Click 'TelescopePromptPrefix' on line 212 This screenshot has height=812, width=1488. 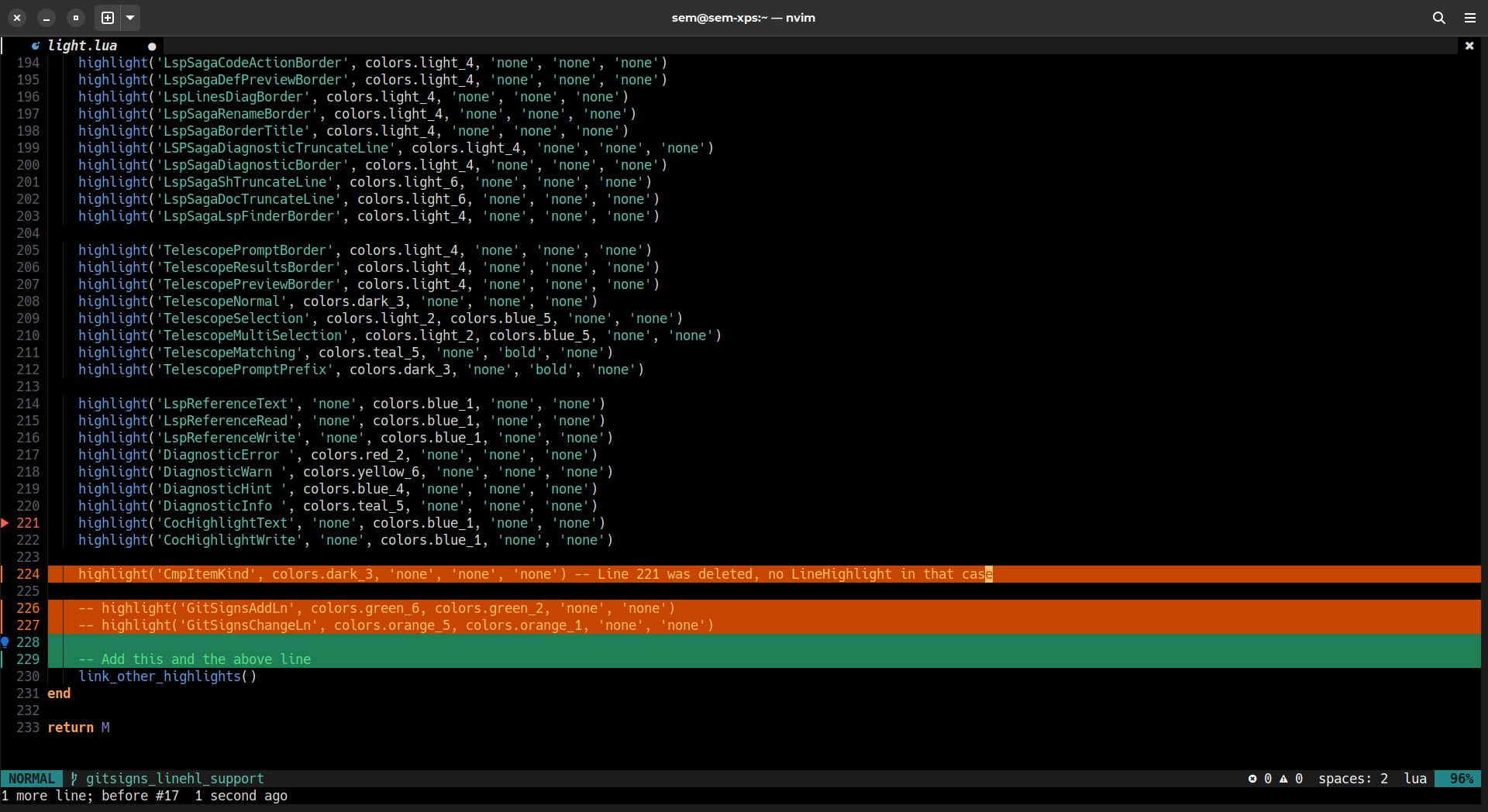pos(245,370)
